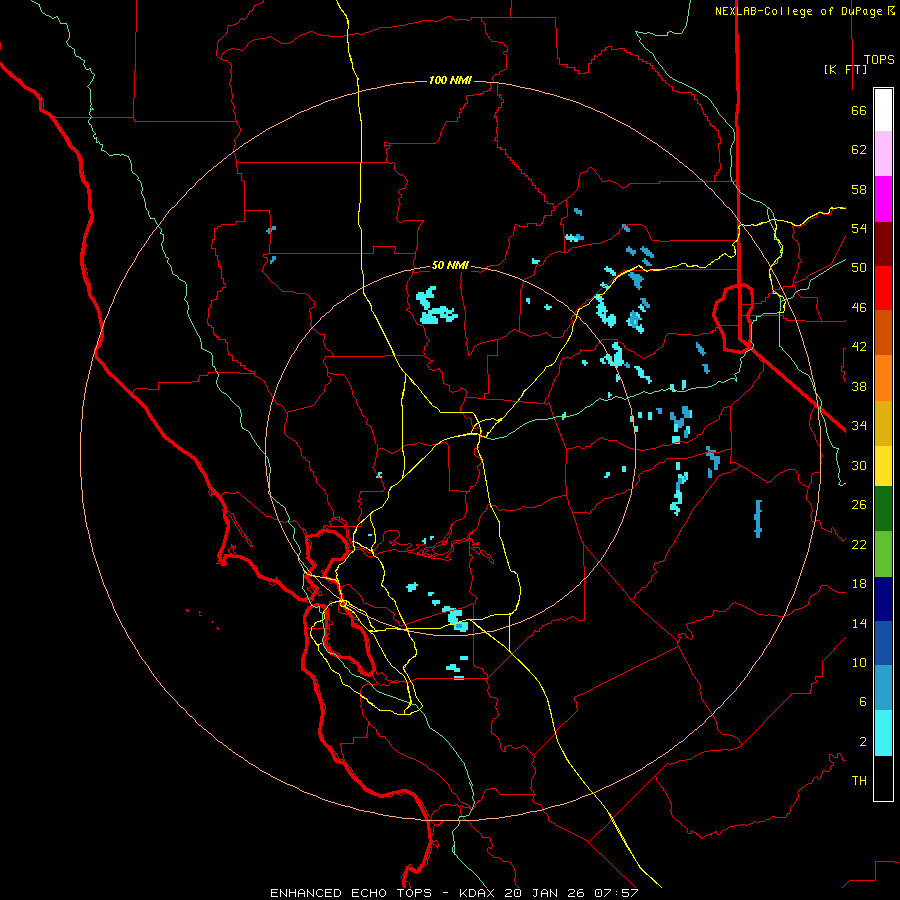Image resolution: width=900 pixels, height=900 pixels.
Task: Click the "6" legend value
Action: [x=863, y=702]
